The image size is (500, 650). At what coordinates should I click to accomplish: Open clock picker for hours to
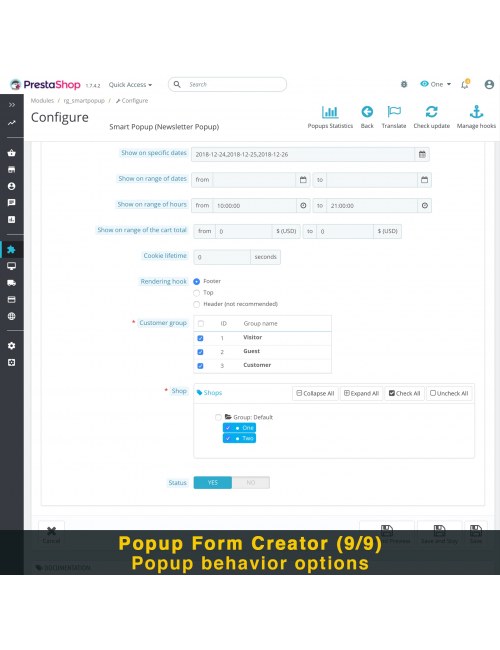[x=425, y=206]
